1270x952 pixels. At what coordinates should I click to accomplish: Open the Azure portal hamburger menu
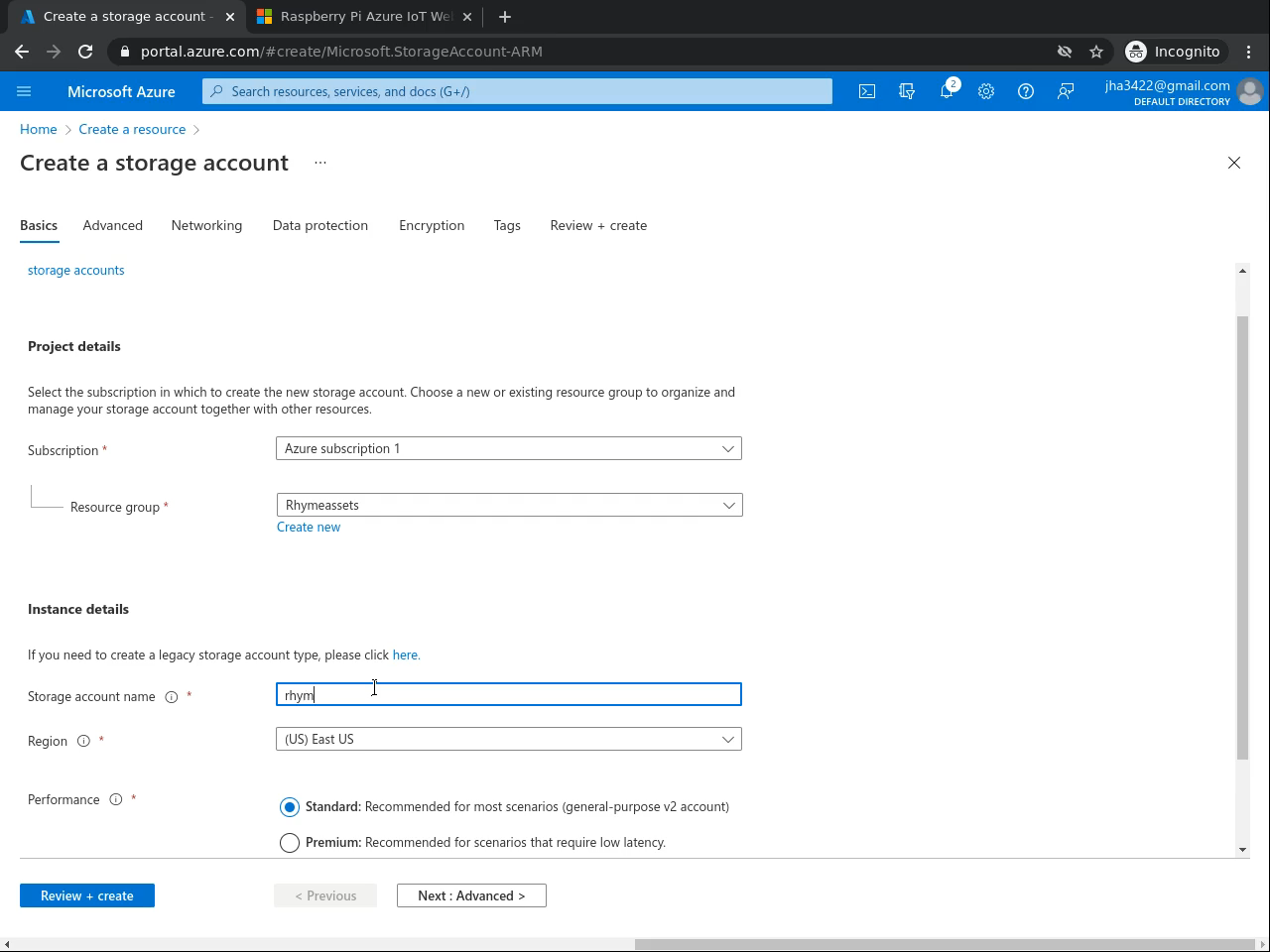24,91
